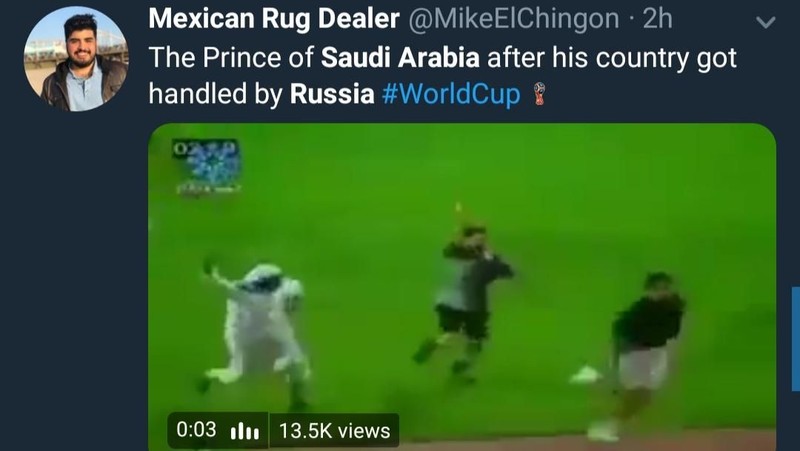Toggle the audio bars sound icon
Image resolution: width=800 pixels, height=451 pixels.
(x=245, y=431)
